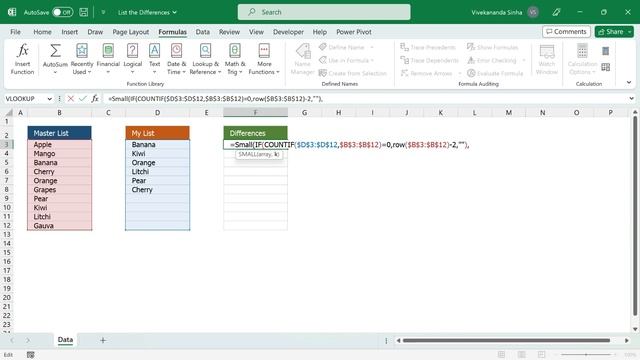This screenshot has width=640, height=360.
Task: Click the fx icon in formula bar
Action: click(x=95, y=98)
